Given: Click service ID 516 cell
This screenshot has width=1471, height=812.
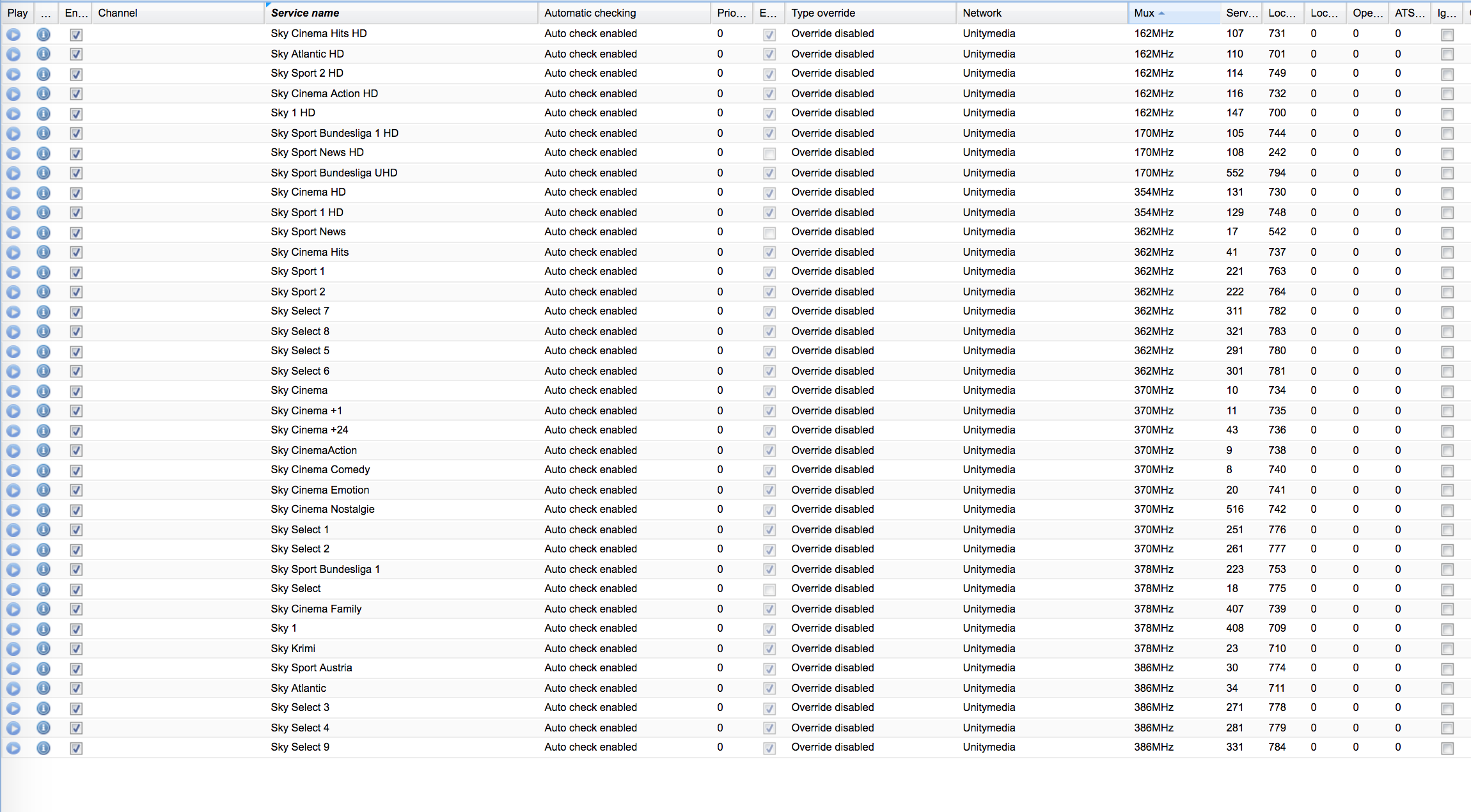Looking at the screenshot, I should click(x=1235, y=509).
